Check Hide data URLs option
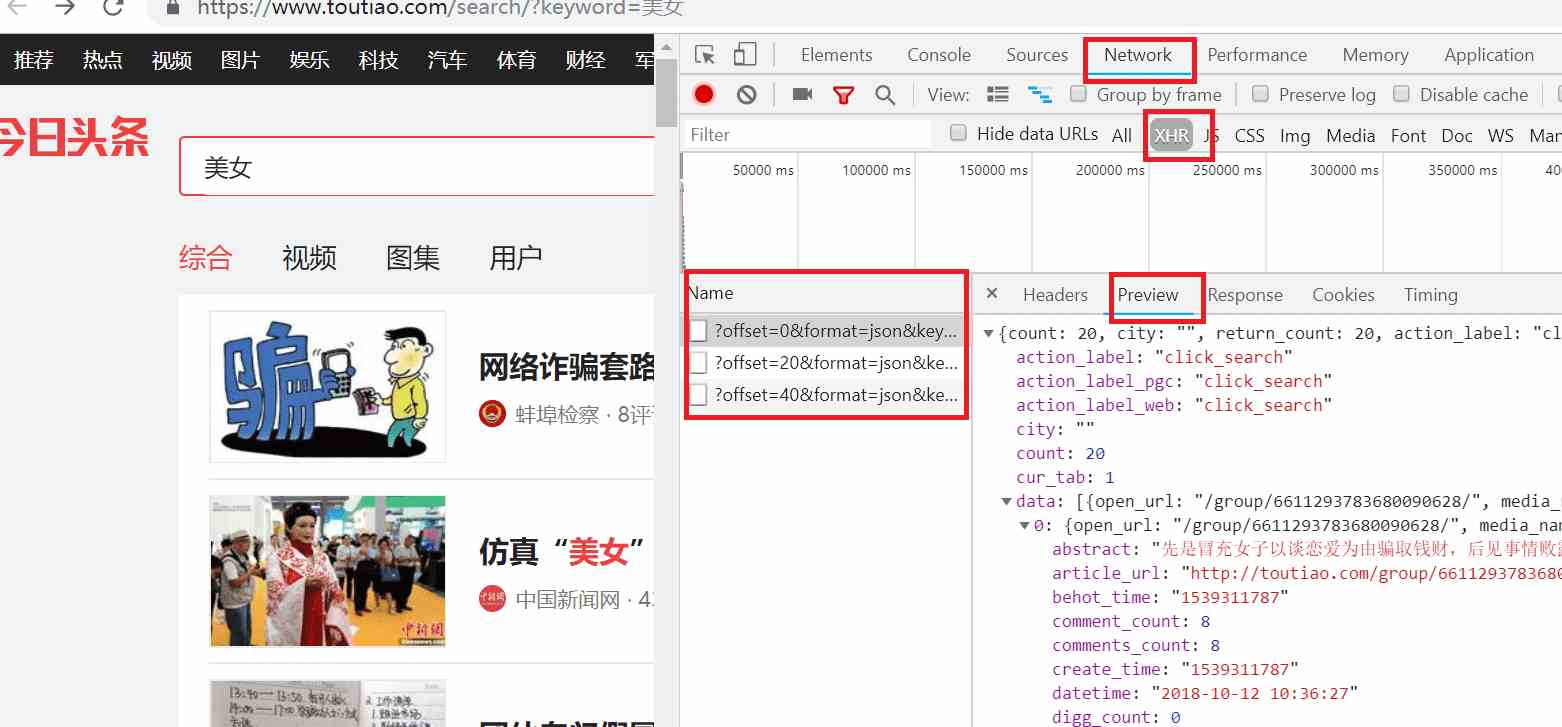1562x727 pixels. pos(958,133)
